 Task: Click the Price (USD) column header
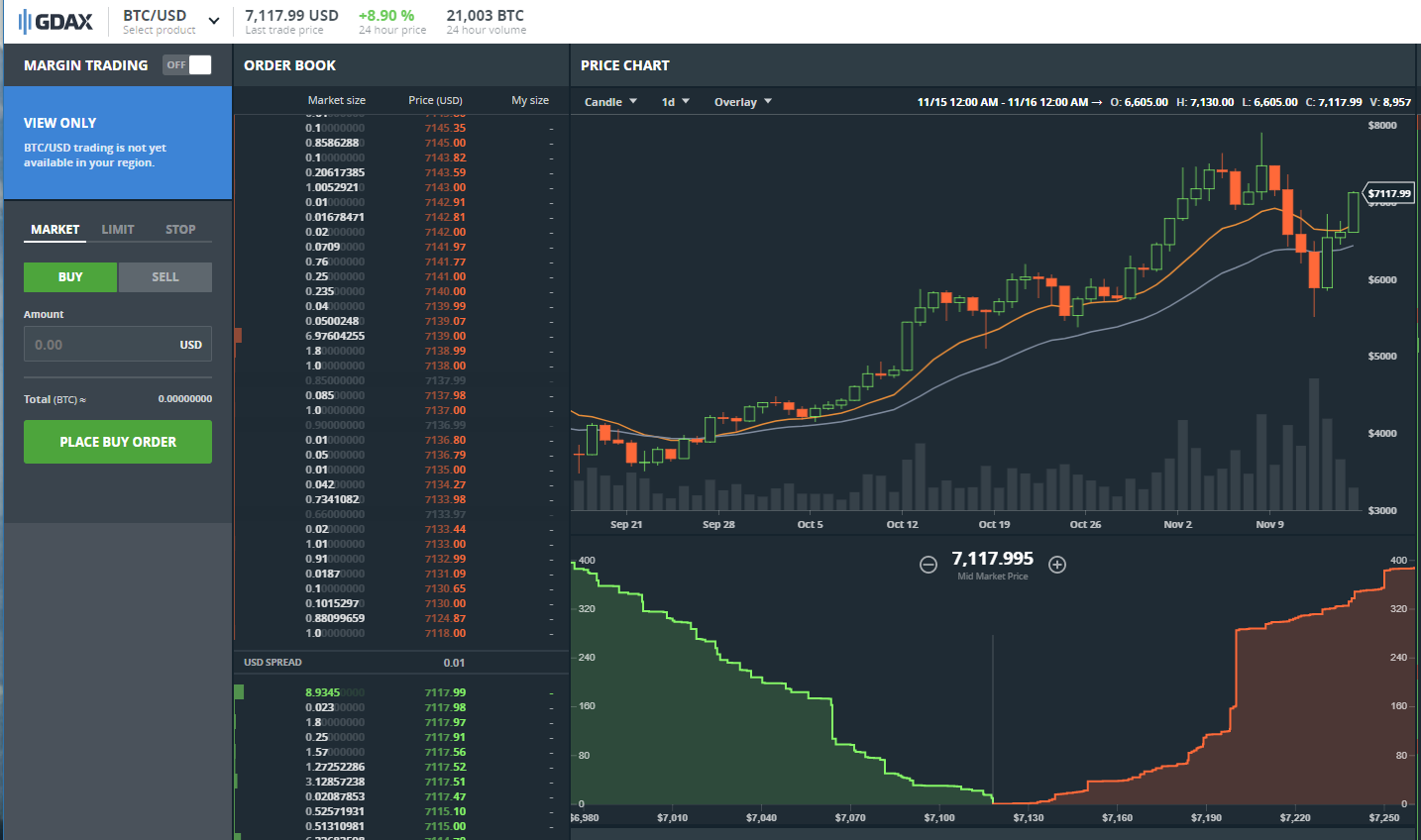[435, 100]
